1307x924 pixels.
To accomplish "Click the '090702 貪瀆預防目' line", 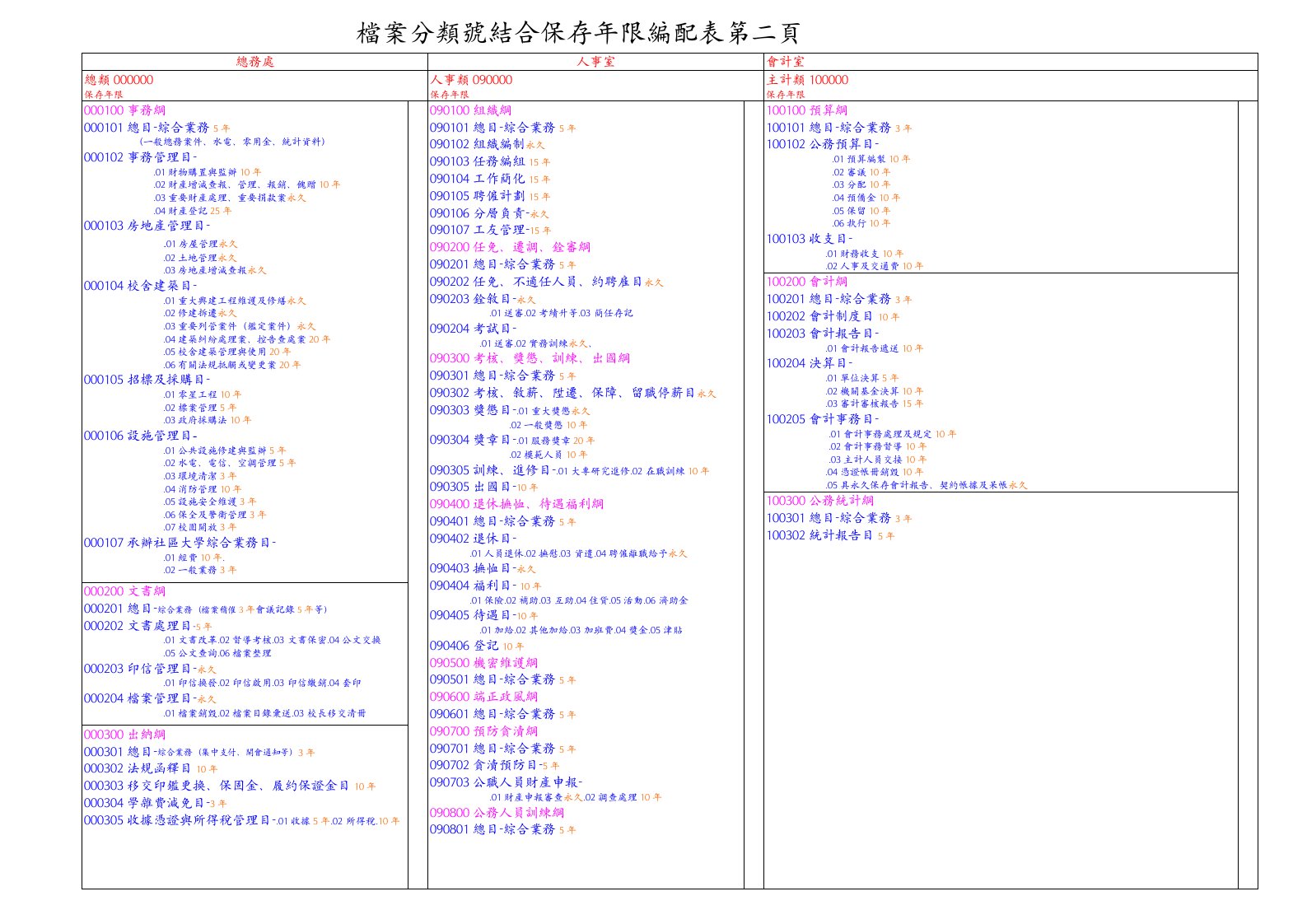I will [x=495, y=765].
